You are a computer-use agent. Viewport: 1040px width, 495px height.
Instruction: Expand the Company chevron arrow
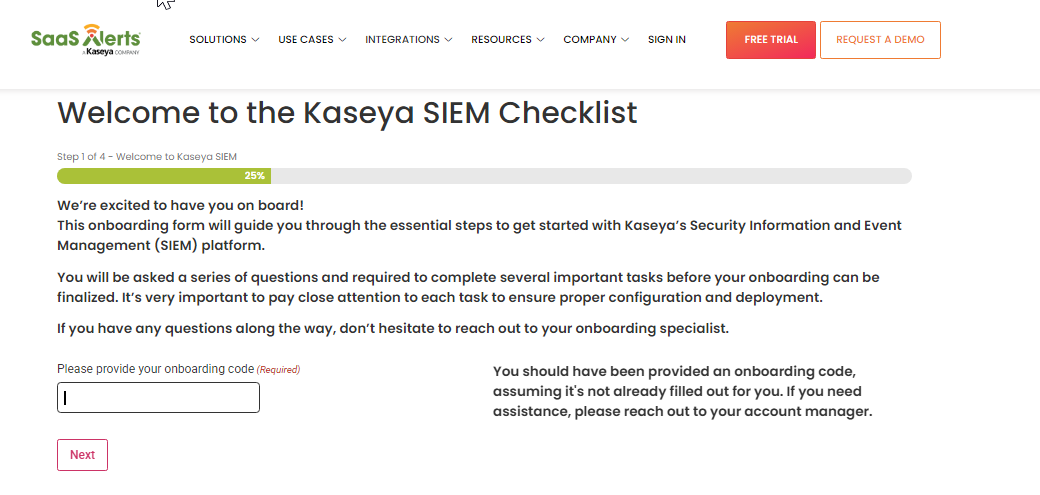tap(625, 40)
